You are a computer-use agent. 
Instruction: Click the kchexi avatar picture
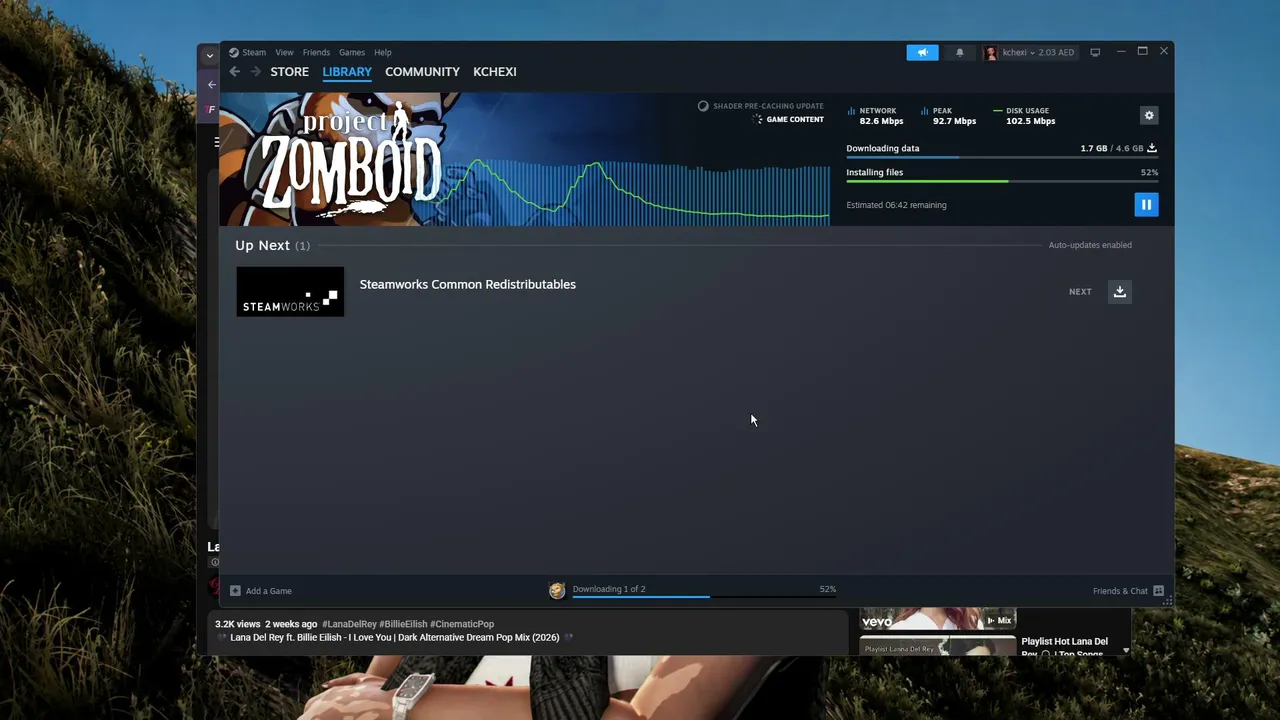991,52
